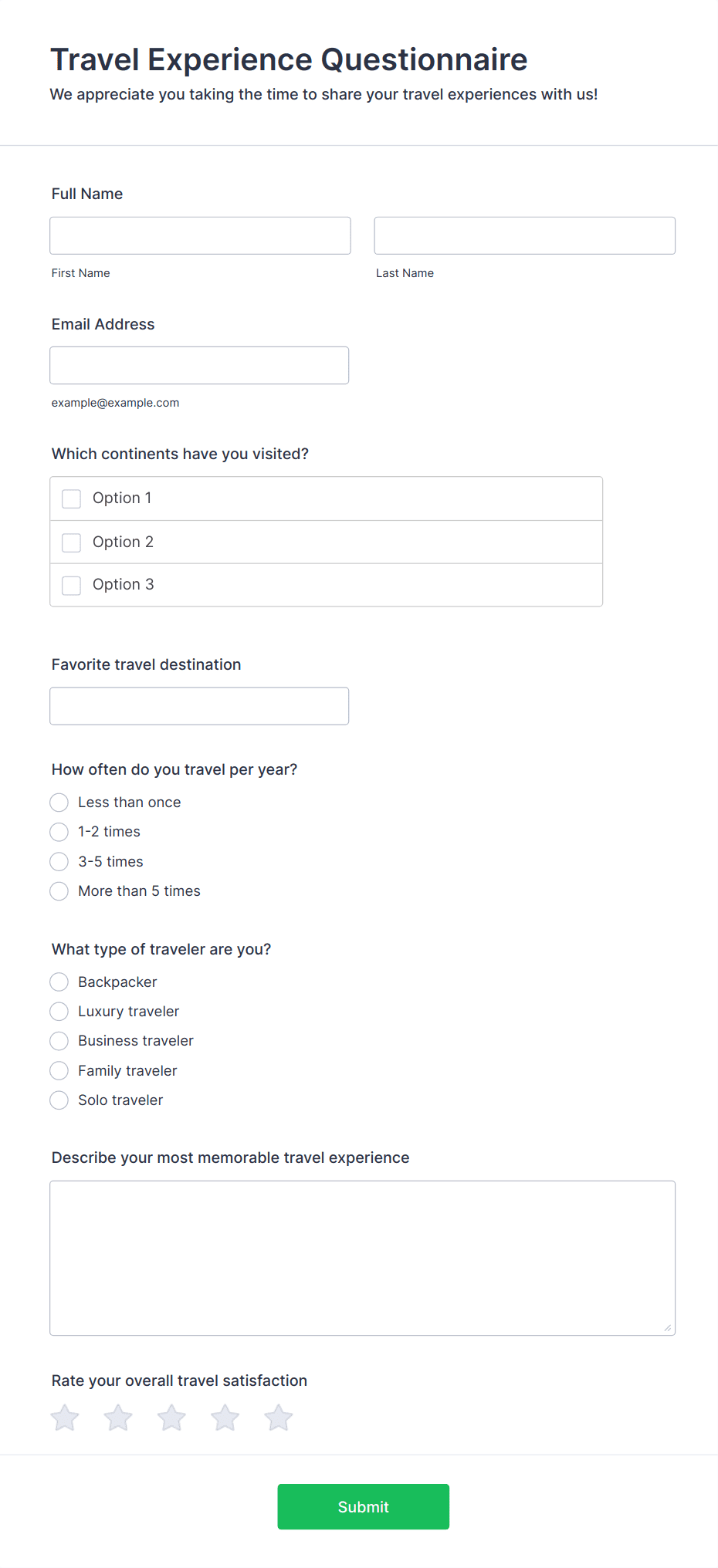
Task: Click the middle rating star
Action: pos(171,1418)
